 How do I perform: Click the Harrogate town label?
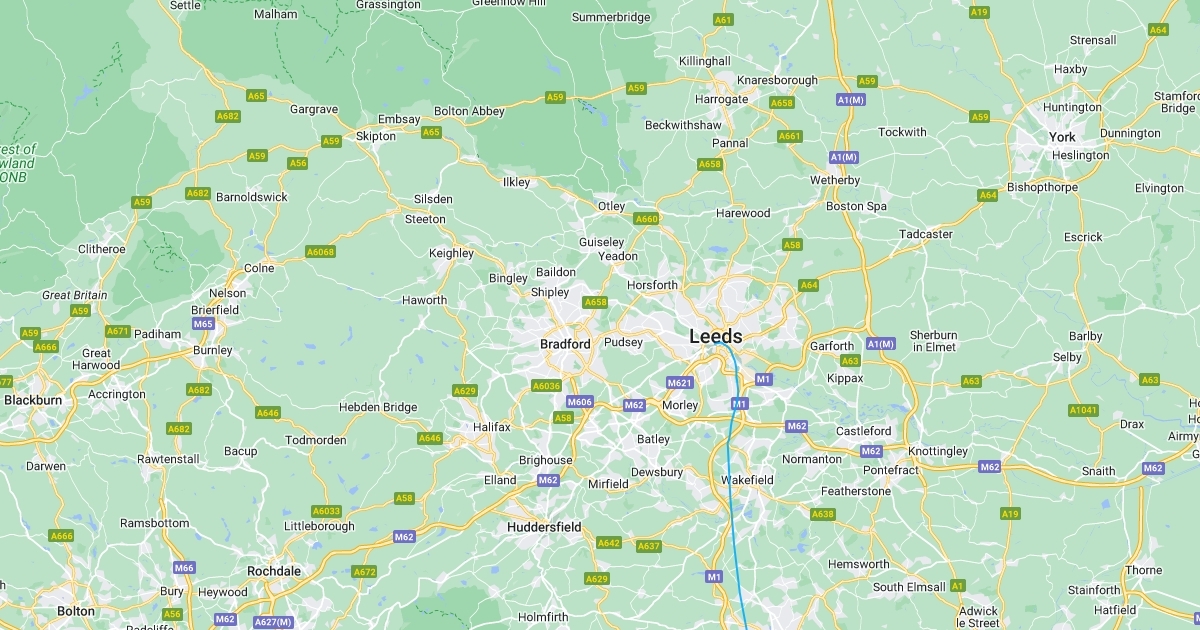pyautogui.click(x=722, y=100)
